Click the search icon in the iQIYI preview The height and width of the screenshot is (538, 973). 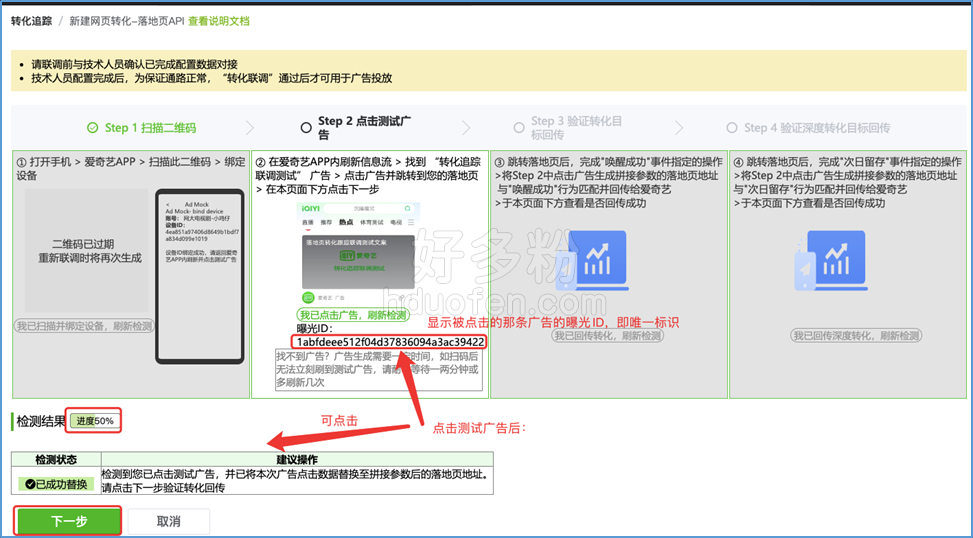pos(408,208)
